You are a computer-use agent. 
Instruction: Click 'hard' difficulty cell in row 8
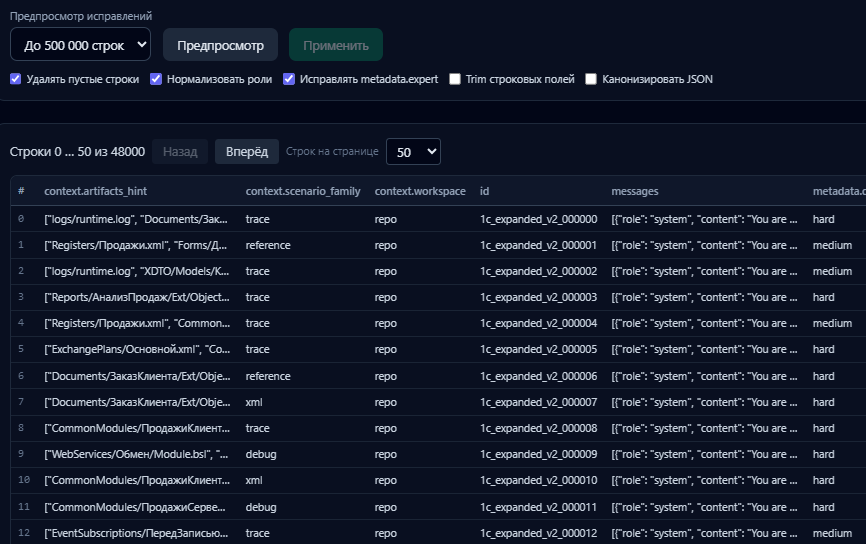823,428
